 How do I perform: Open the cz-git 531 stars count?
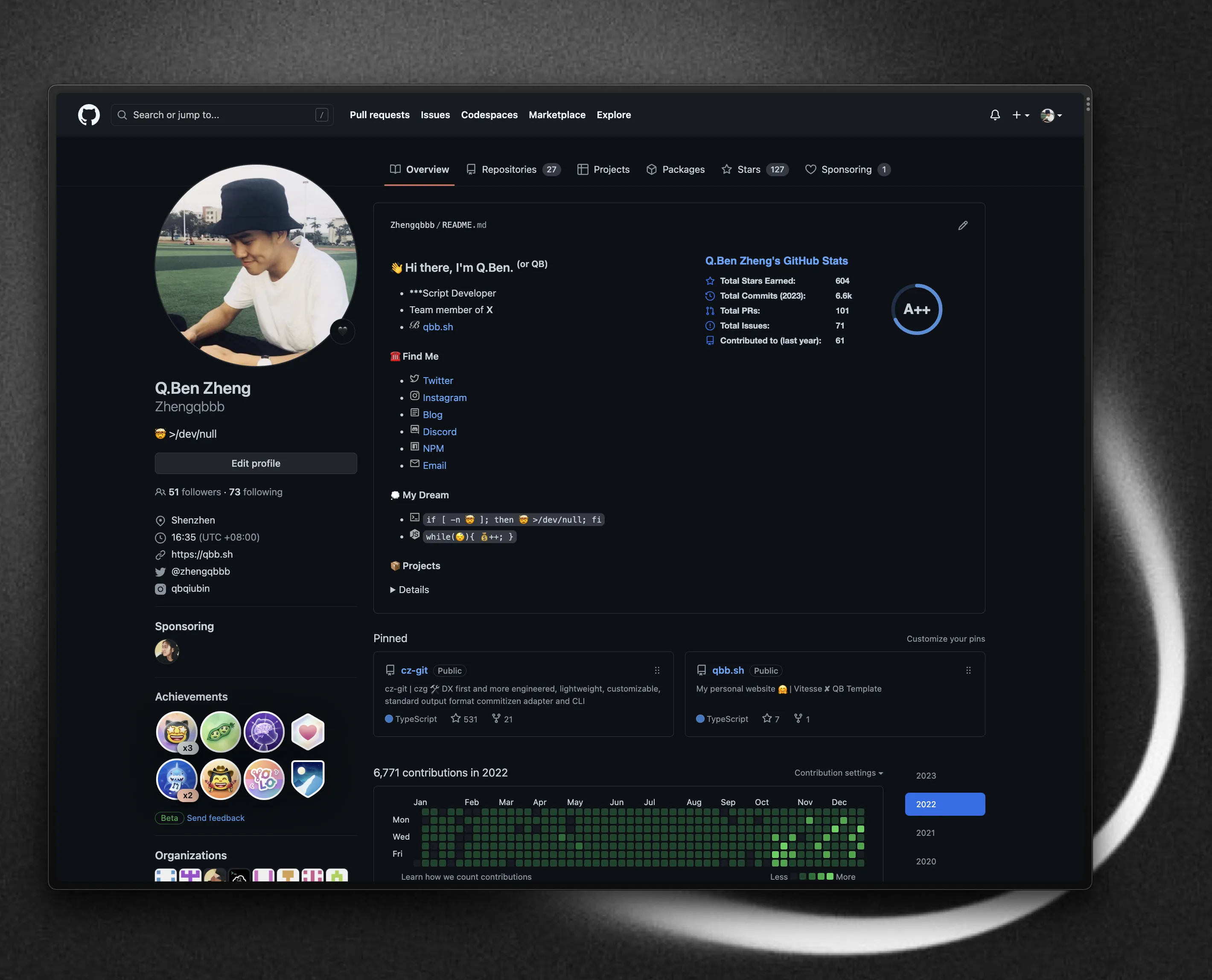[x=464, y=718]
